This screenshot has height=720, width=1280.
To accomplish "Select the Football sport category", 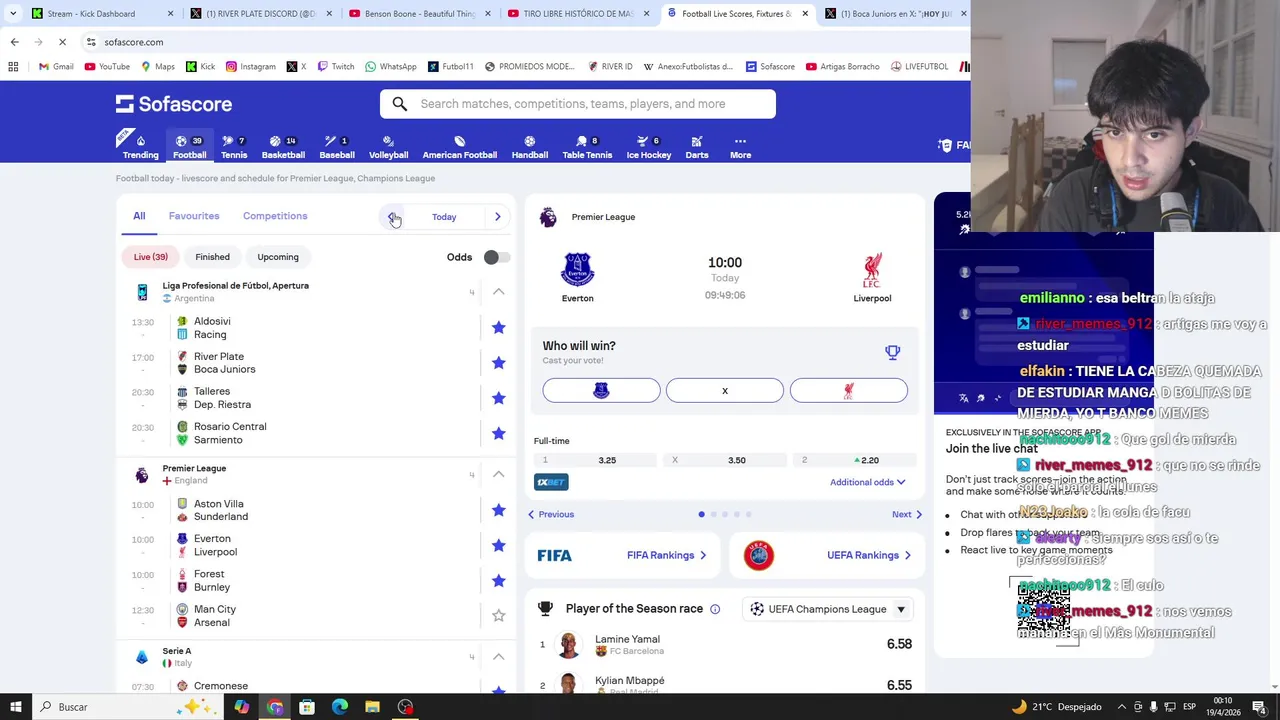I will coord(189,146).
